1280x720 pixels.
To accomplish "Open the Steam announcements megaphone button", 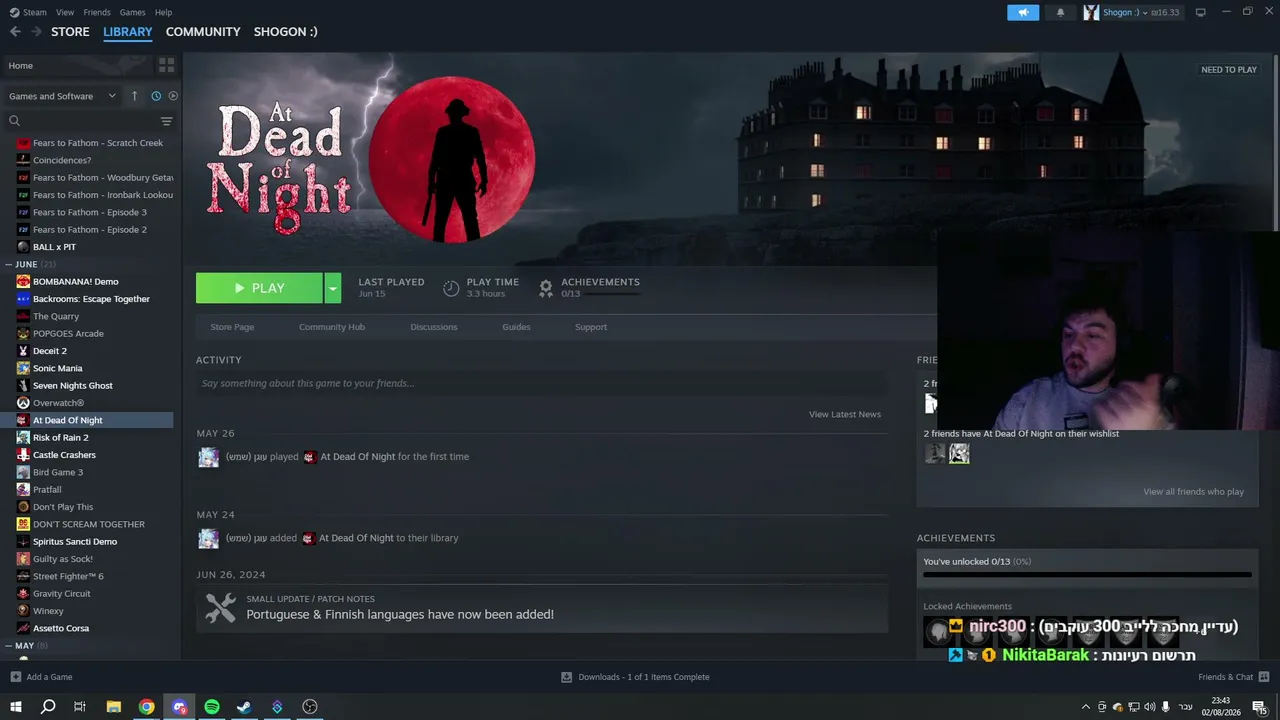I will [x=1023, y=12].
